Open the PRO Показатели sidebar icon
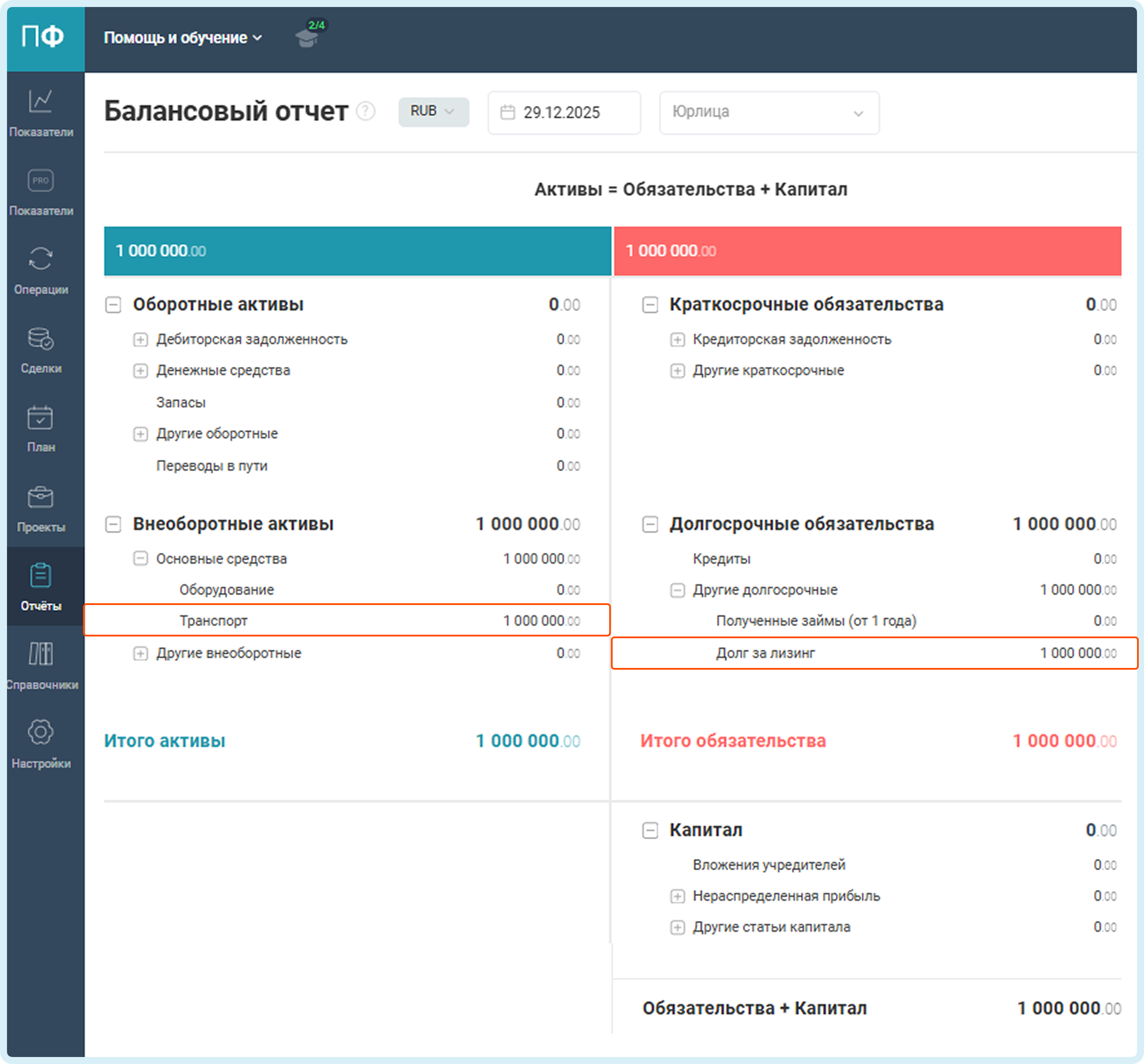The width and height of the screenshot is (1144, 1064). [40, 181]
